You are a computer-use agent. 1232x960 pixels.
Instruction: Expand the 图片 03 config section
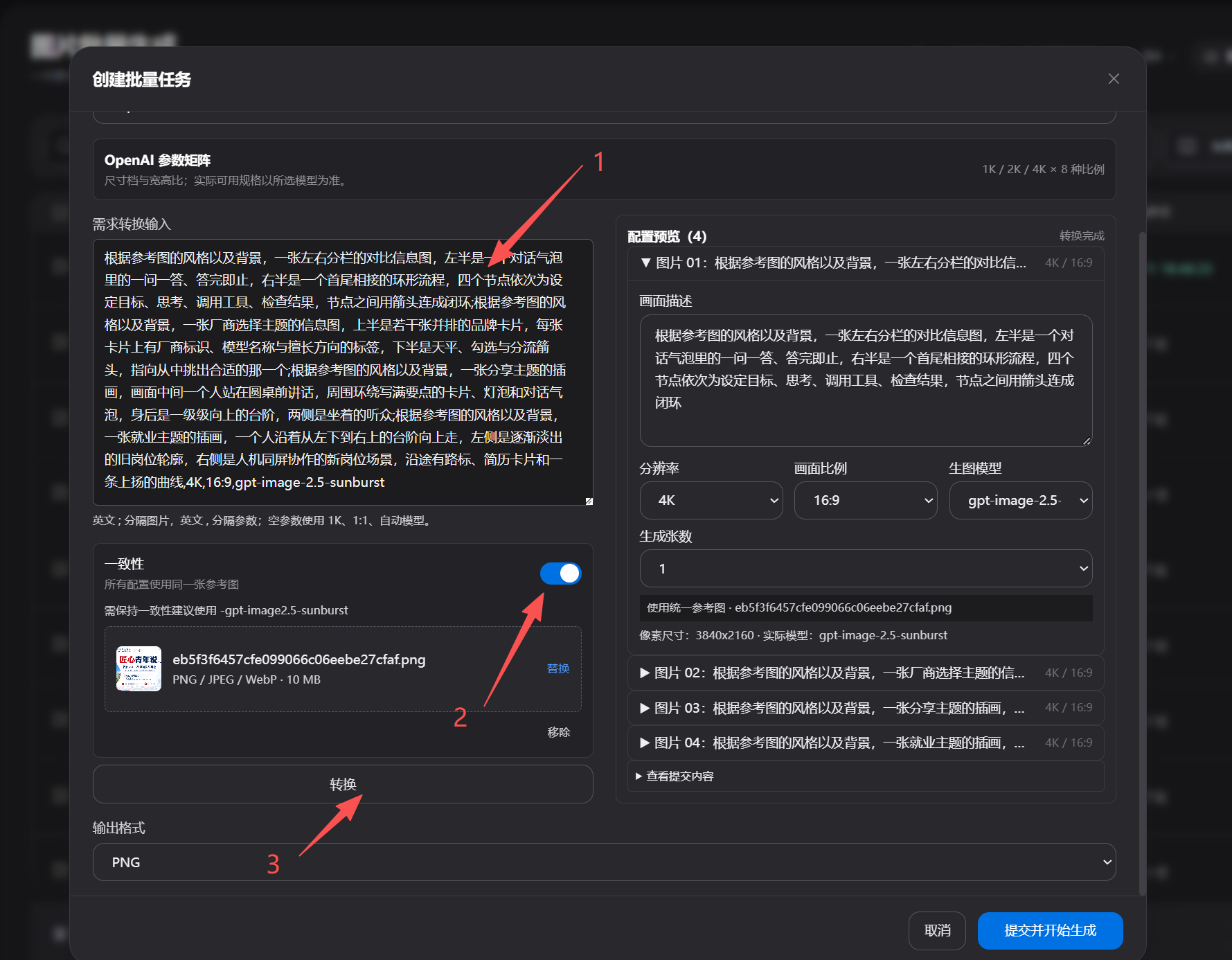click(866, 708)
